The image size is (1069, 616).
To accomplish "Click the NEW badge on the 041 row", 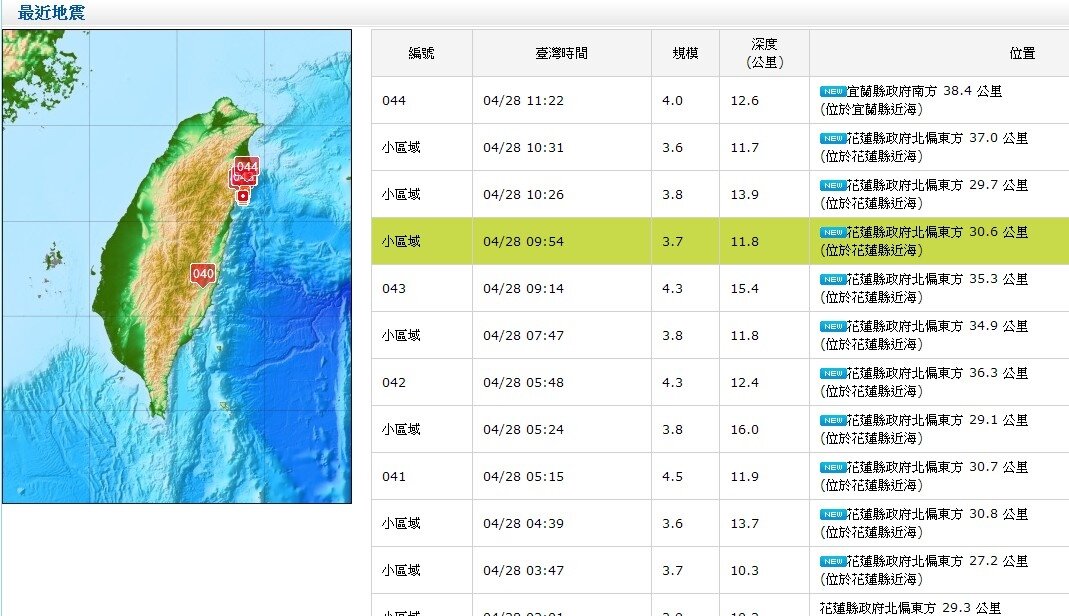I will click(x=832, y=467).
